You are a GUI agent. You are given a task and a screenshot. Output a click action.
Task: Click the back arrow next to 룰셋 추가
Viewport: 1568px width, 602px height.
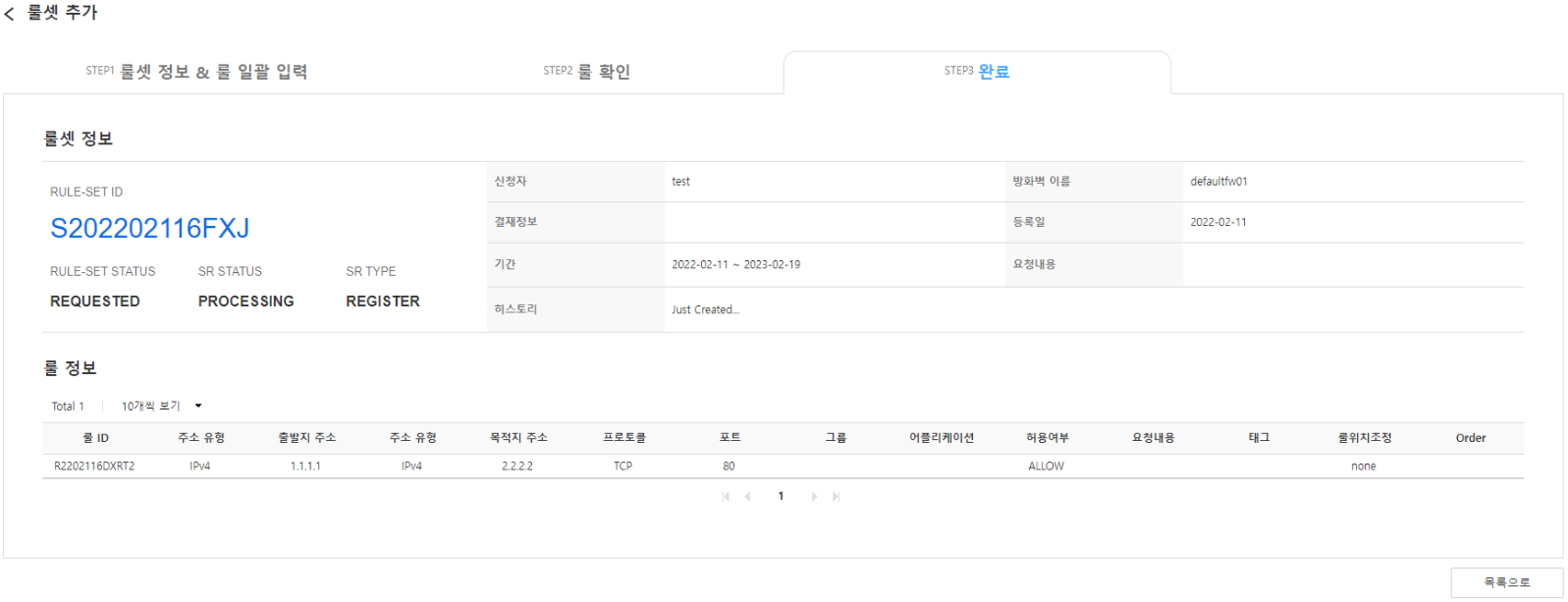tap(9, 14)
